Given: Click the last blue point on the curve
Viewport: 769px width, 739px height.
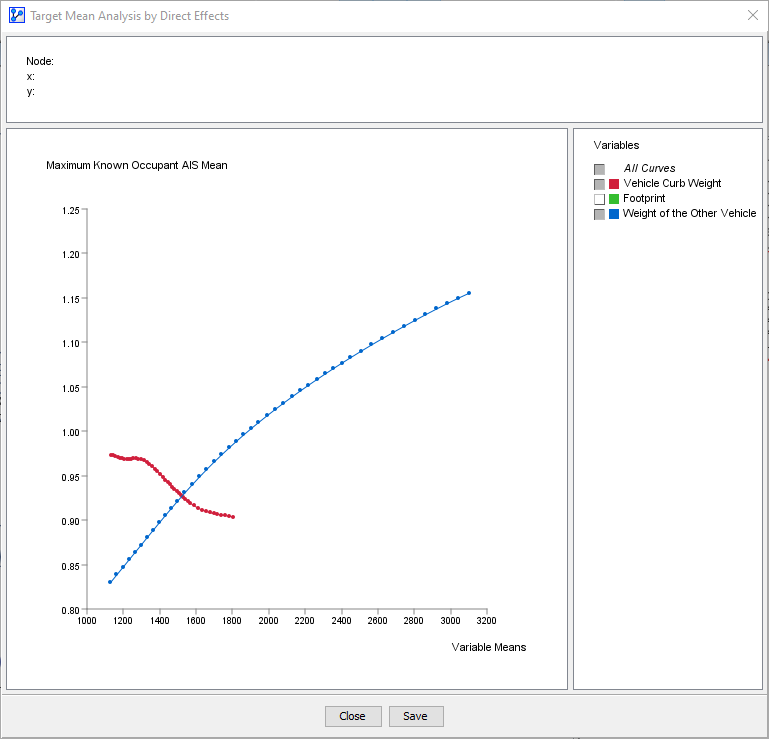Looking at the screenshot, I should [x=469, y=293].
